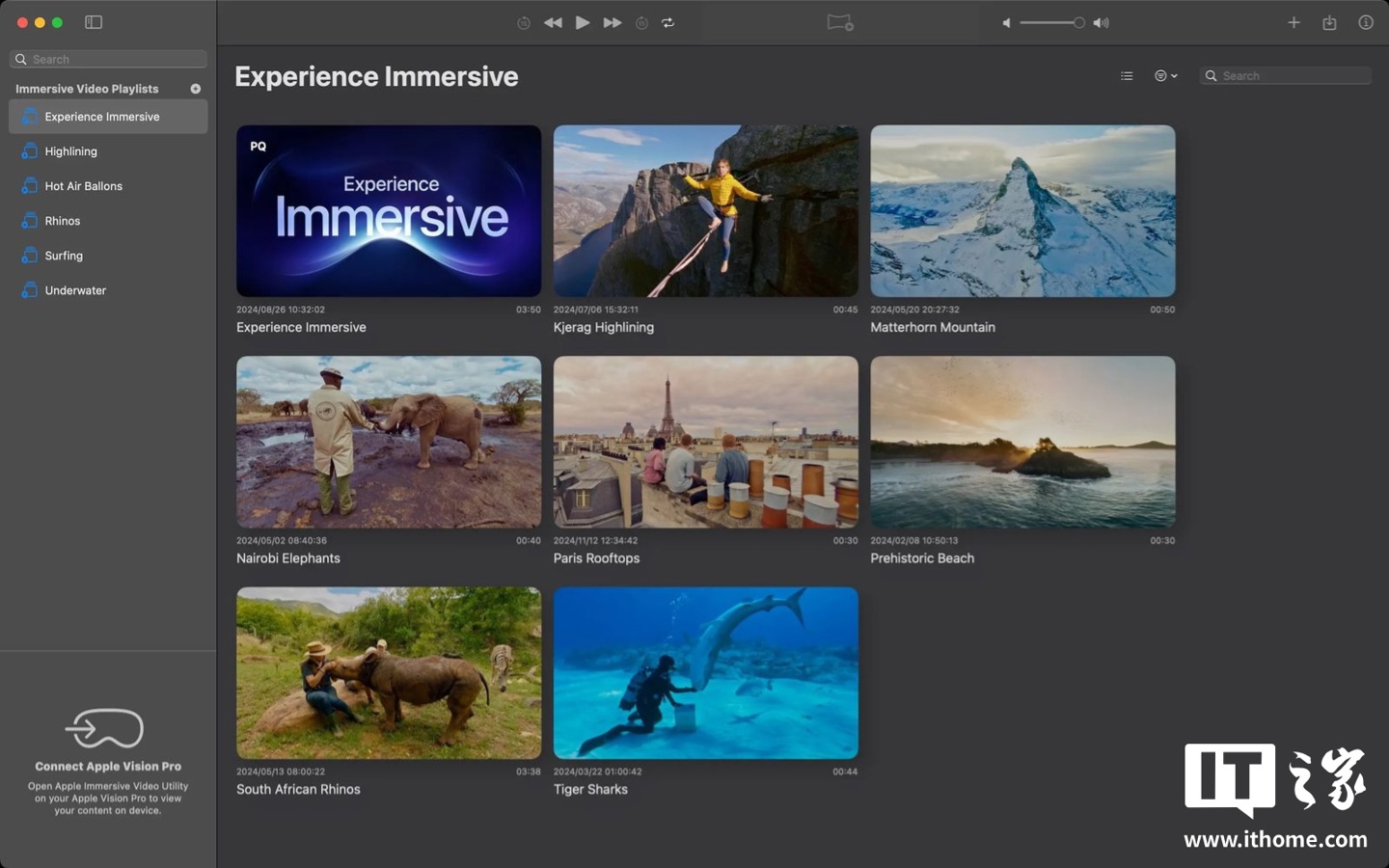Select the Surfing playlist in sidebar
This screenshot has width=1389, height=868.
(64, 256)
